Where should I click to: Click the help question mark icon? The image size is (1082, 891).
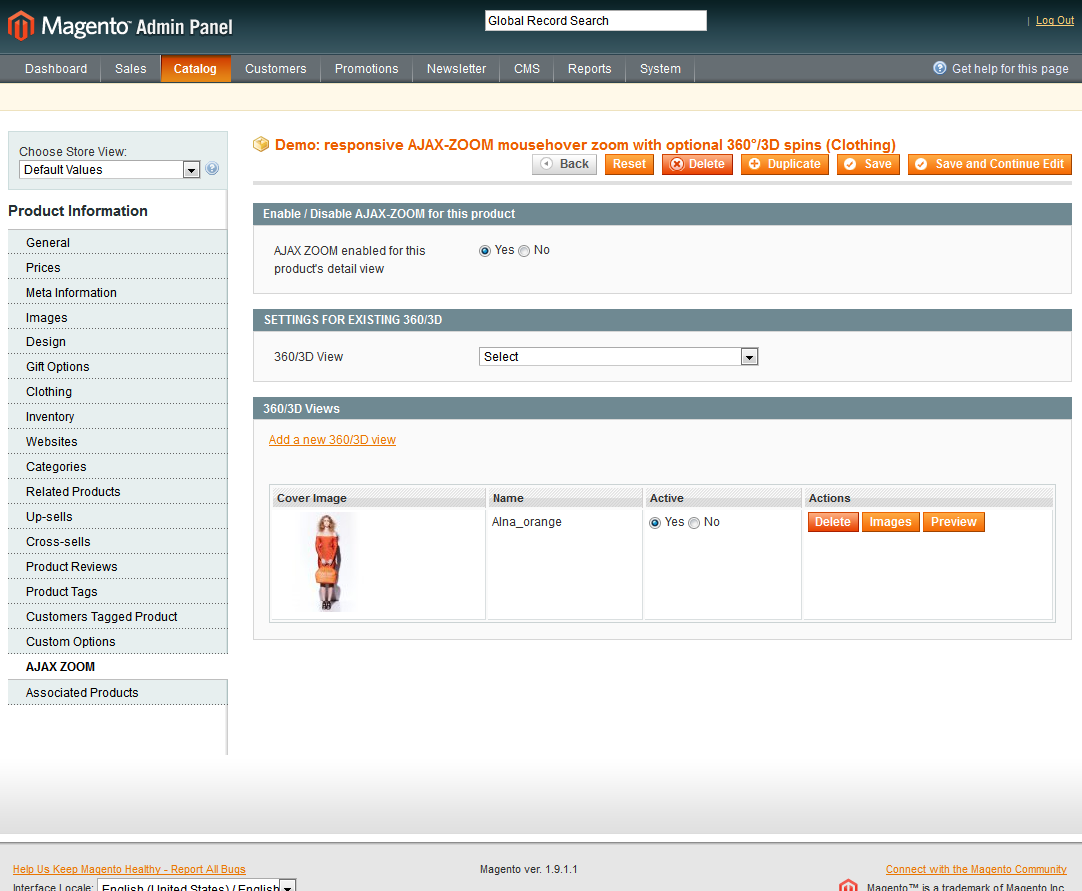[x=939, y=68]
